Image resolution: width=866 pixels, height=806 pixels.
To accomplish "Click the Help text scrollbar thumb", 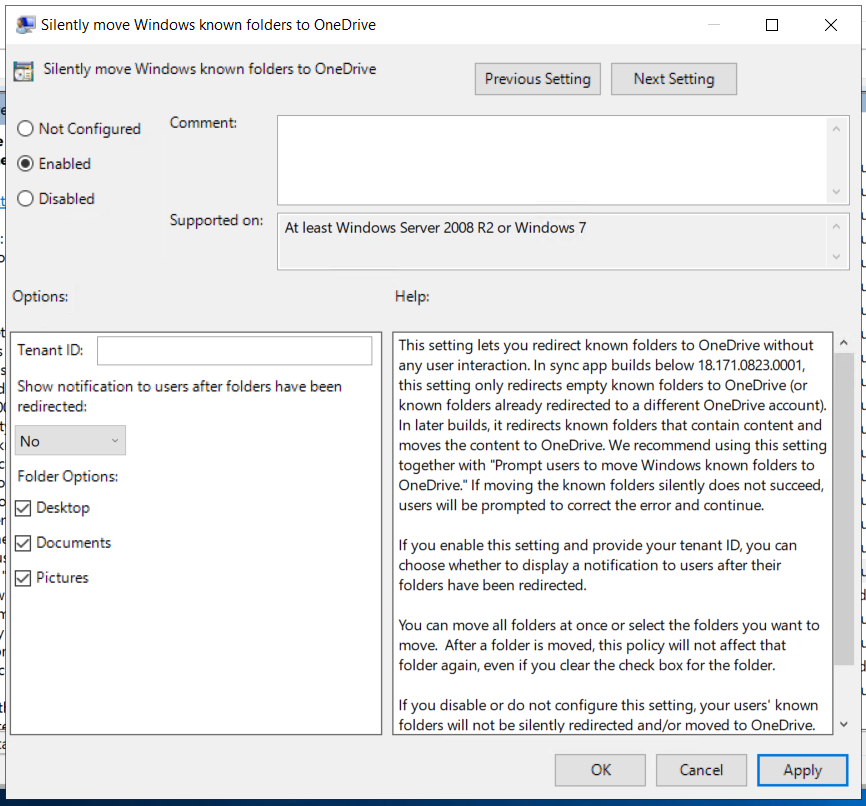I will tap(844, 508).
